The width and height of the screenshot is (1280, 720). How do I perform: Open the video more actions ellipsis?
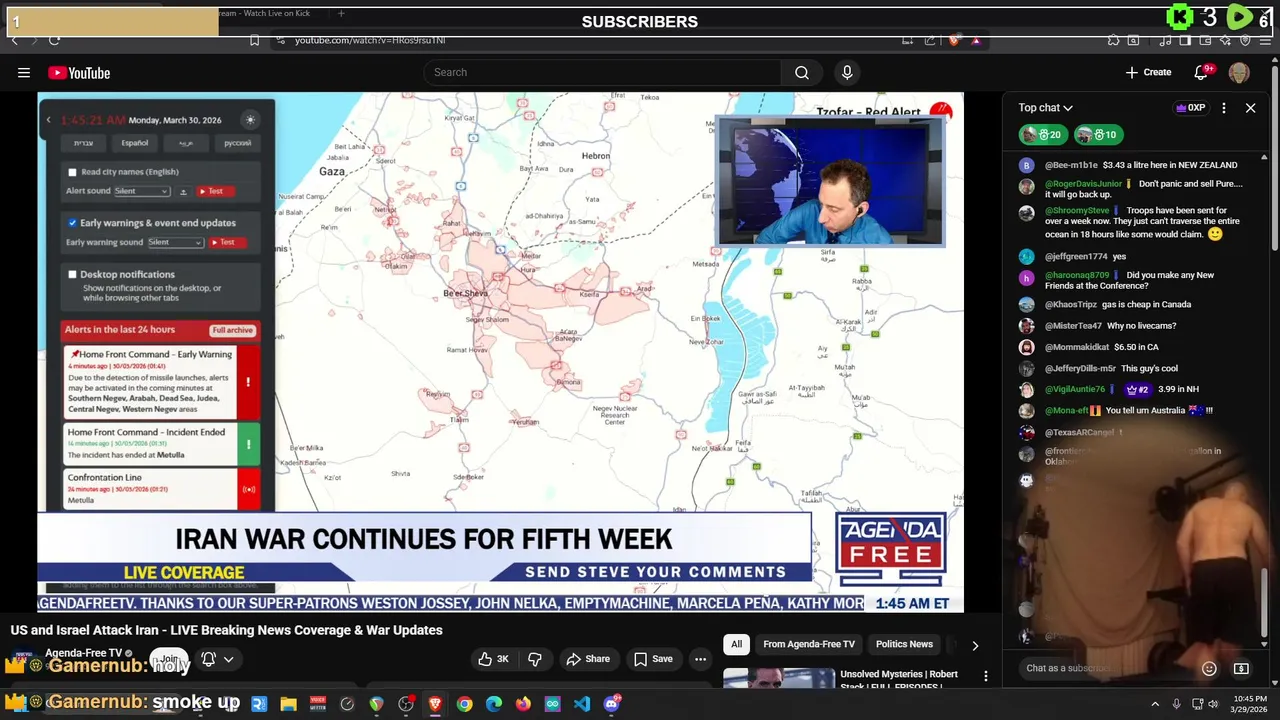(x=700, y=659)
